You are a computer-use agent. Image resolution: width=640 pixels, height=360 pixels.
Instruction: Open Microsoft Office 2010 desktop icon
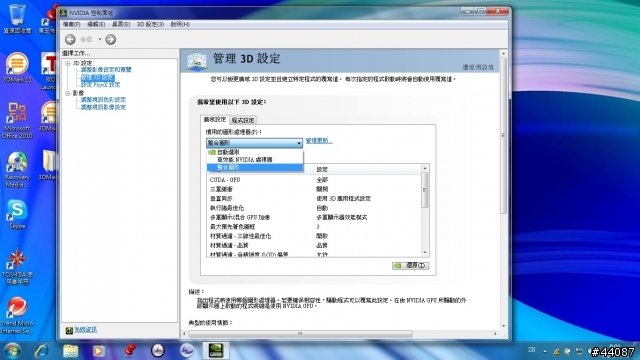tap(17, 121)
